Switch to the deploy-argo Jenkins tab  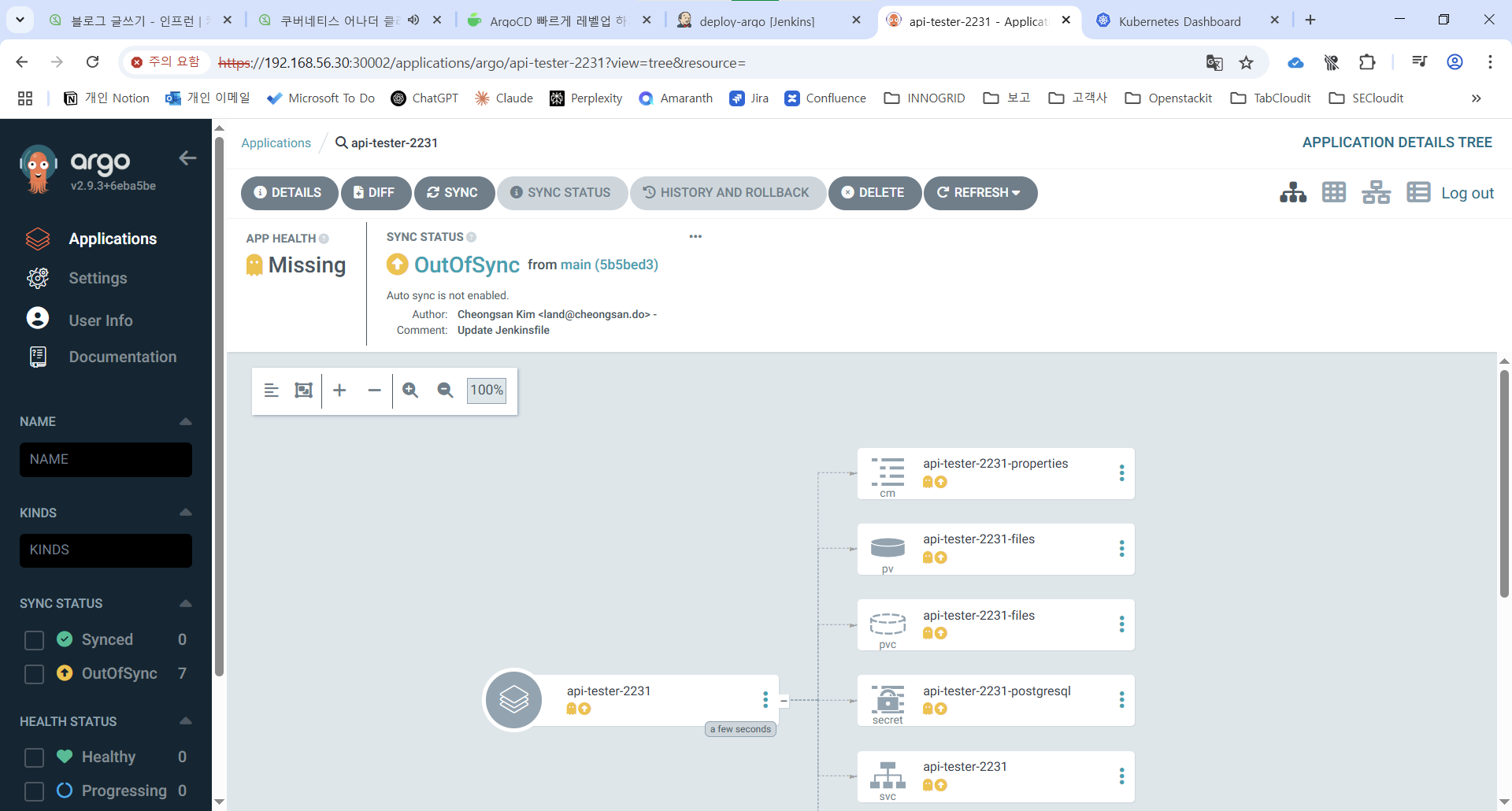coord(756,20)
